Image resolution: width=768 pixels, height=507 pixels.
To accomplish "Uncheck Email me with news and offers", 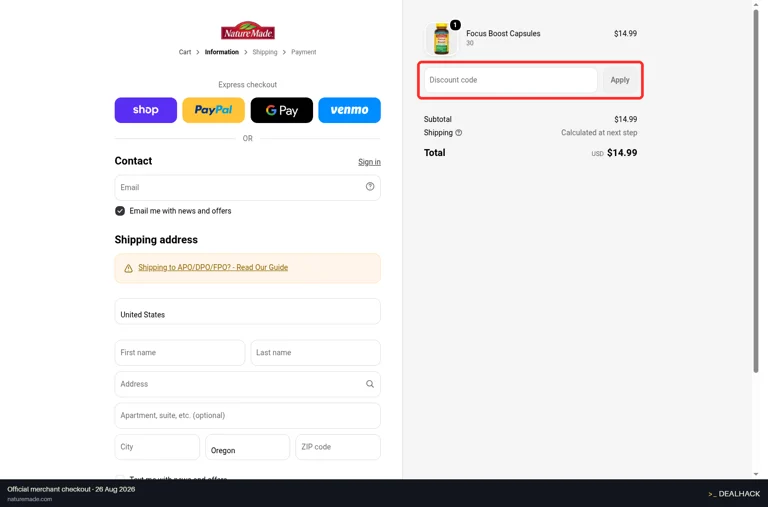I will tap(120, 211).
